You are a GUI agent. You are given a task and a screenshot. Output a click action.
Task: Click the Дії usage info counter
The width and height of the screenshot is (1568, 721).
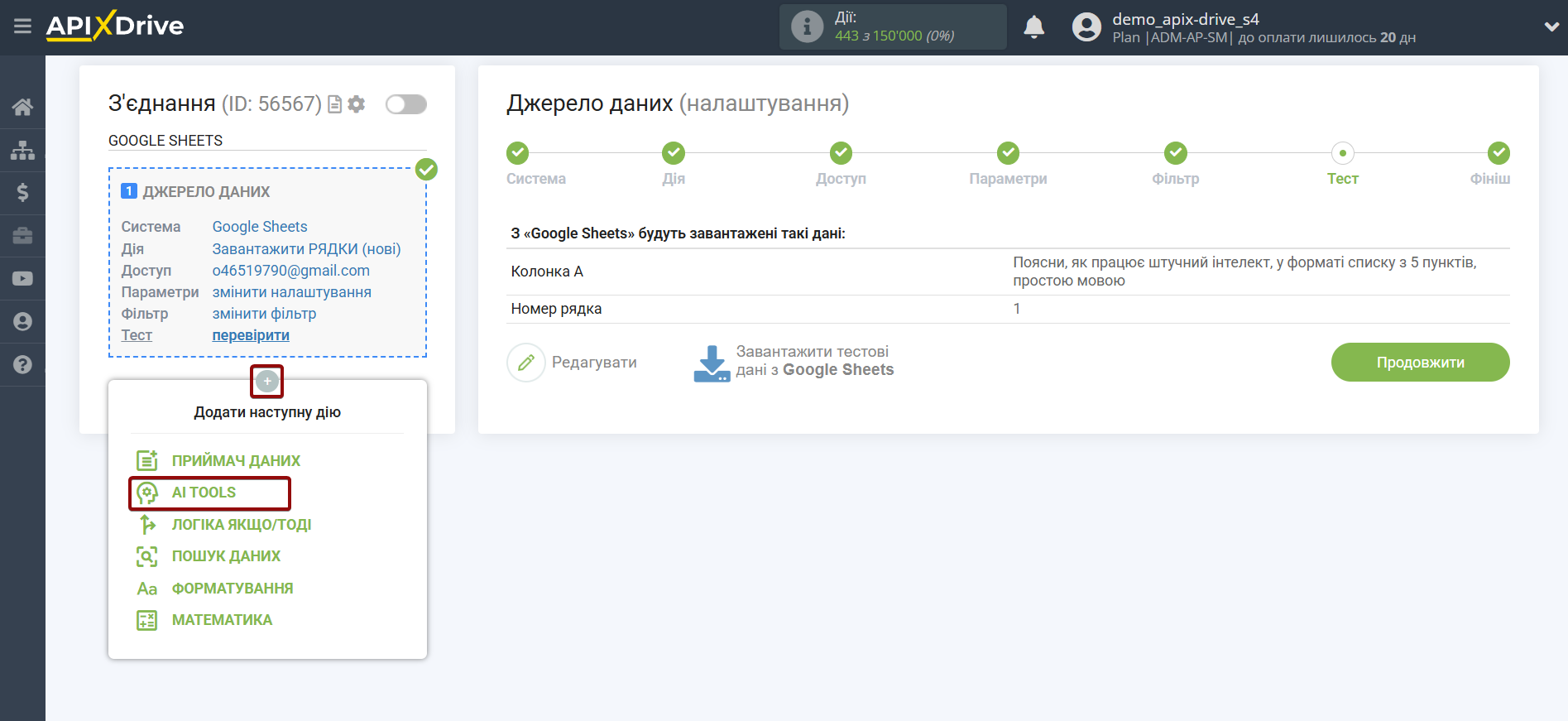pyautogui.click(x=892, y=27)
